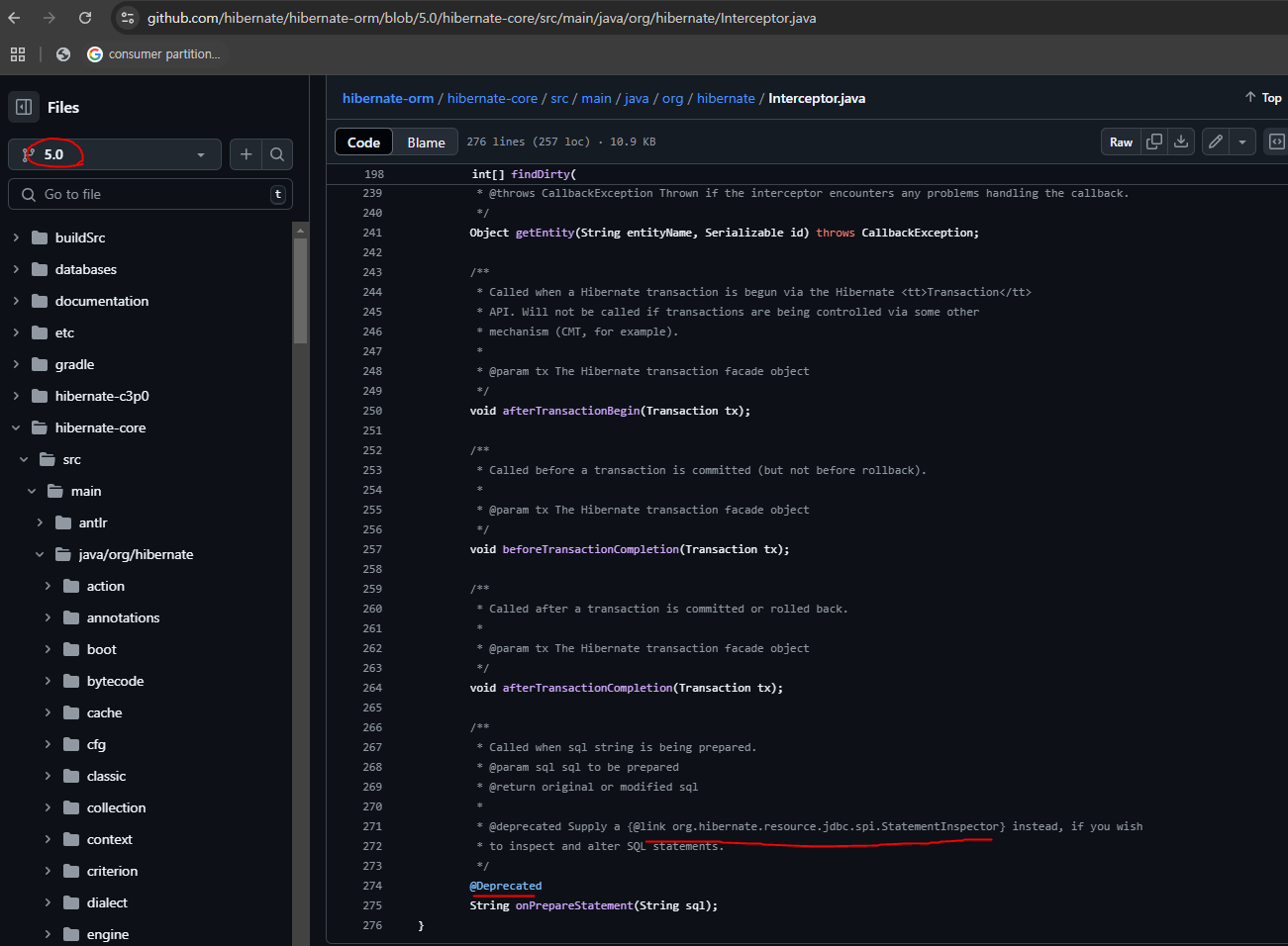Copy raw file contents

pos(1154,142)
